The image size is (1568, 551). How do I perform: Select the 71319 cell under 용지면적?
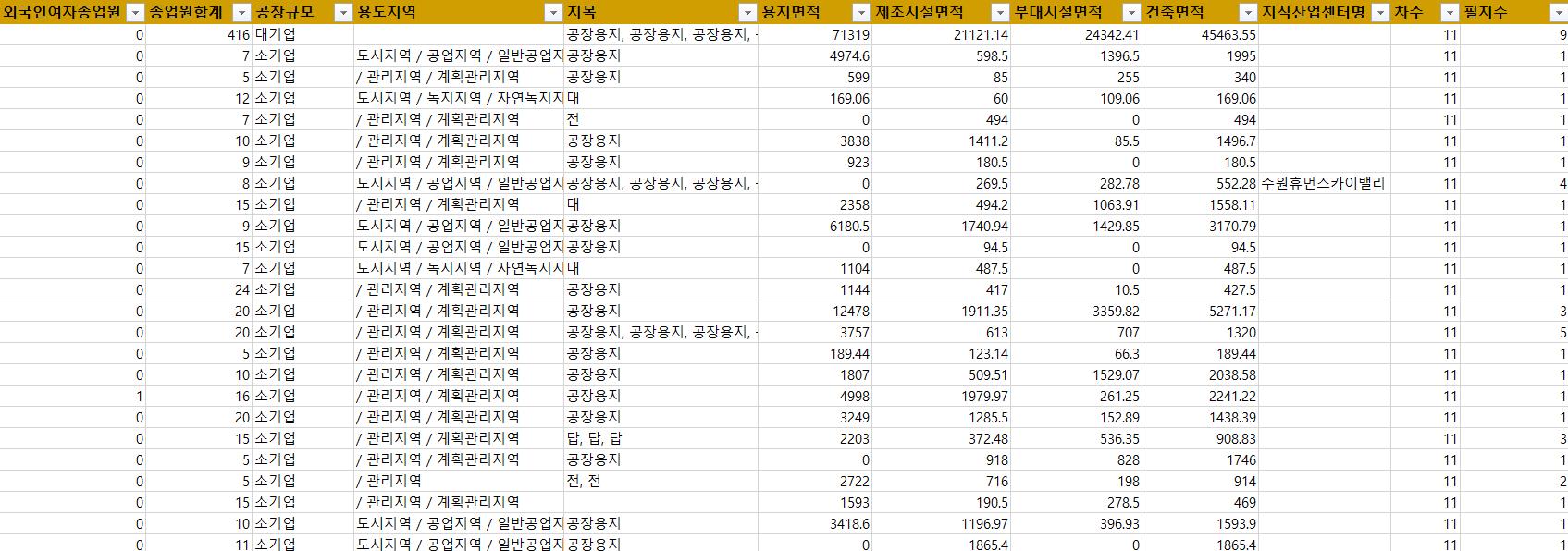click(x=815, y=34)
